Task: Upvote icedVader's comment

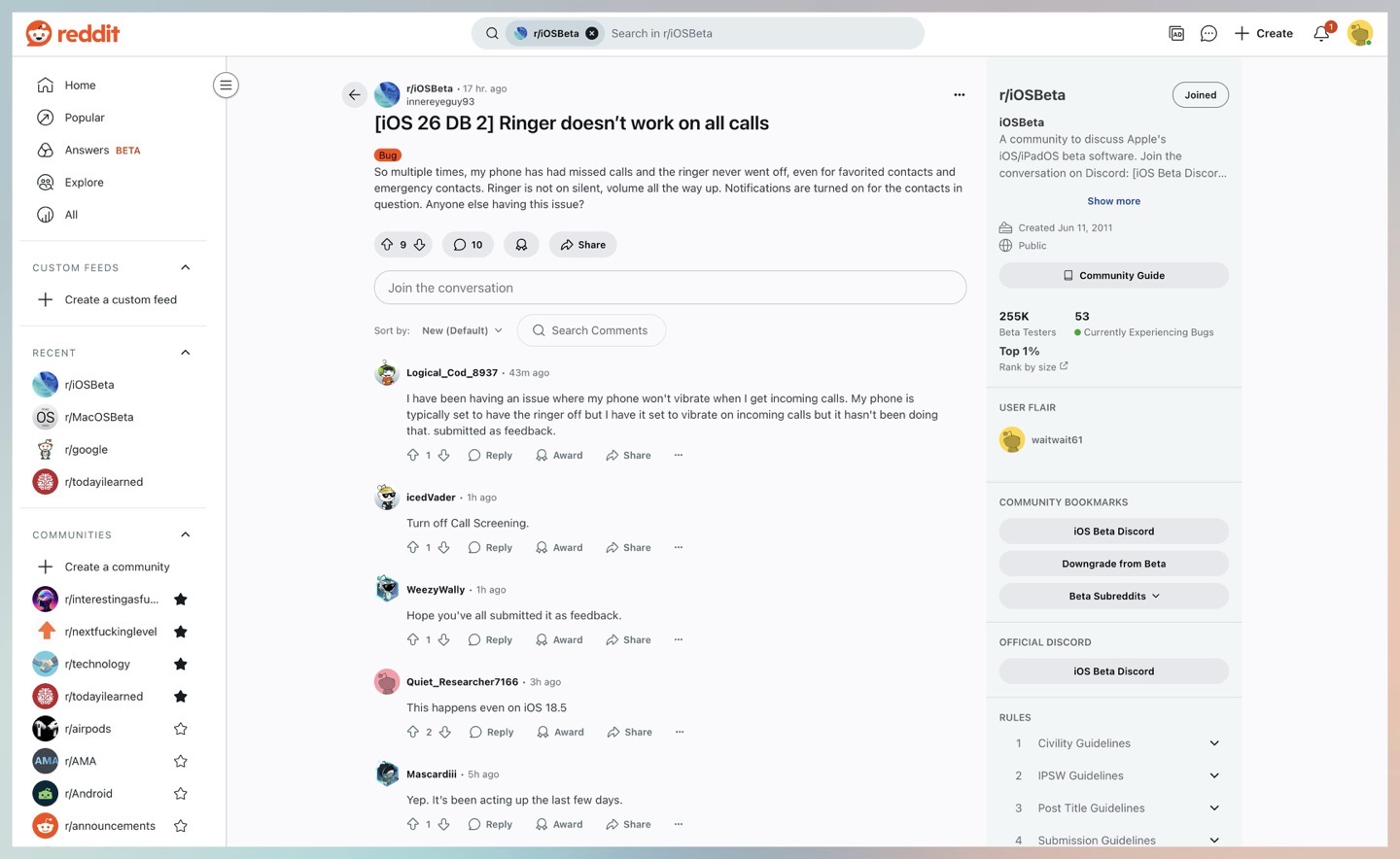Action: pos(413,547)
